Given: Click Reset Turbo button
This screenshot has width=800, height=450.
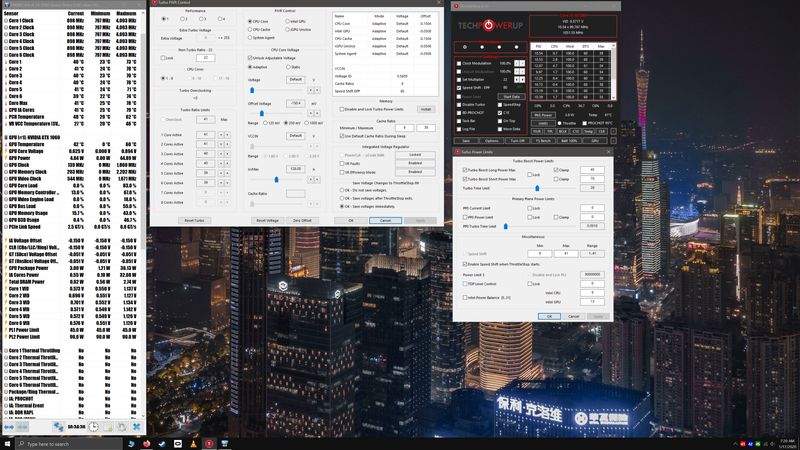Looking at the screenshot, I should coord(194,220).
